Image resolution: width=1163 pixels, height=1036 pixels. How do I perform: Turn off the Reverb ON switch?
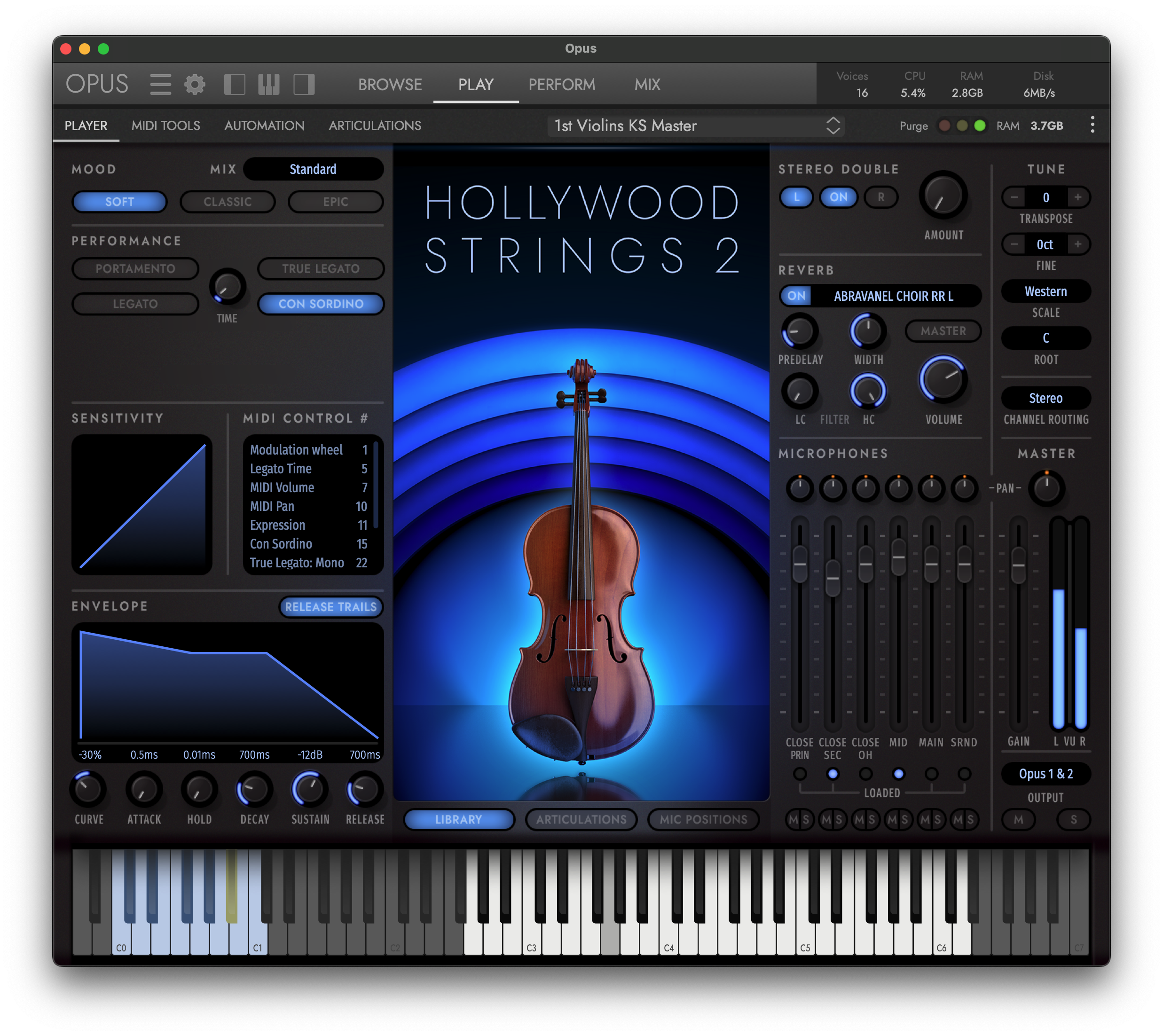(796, 296)
